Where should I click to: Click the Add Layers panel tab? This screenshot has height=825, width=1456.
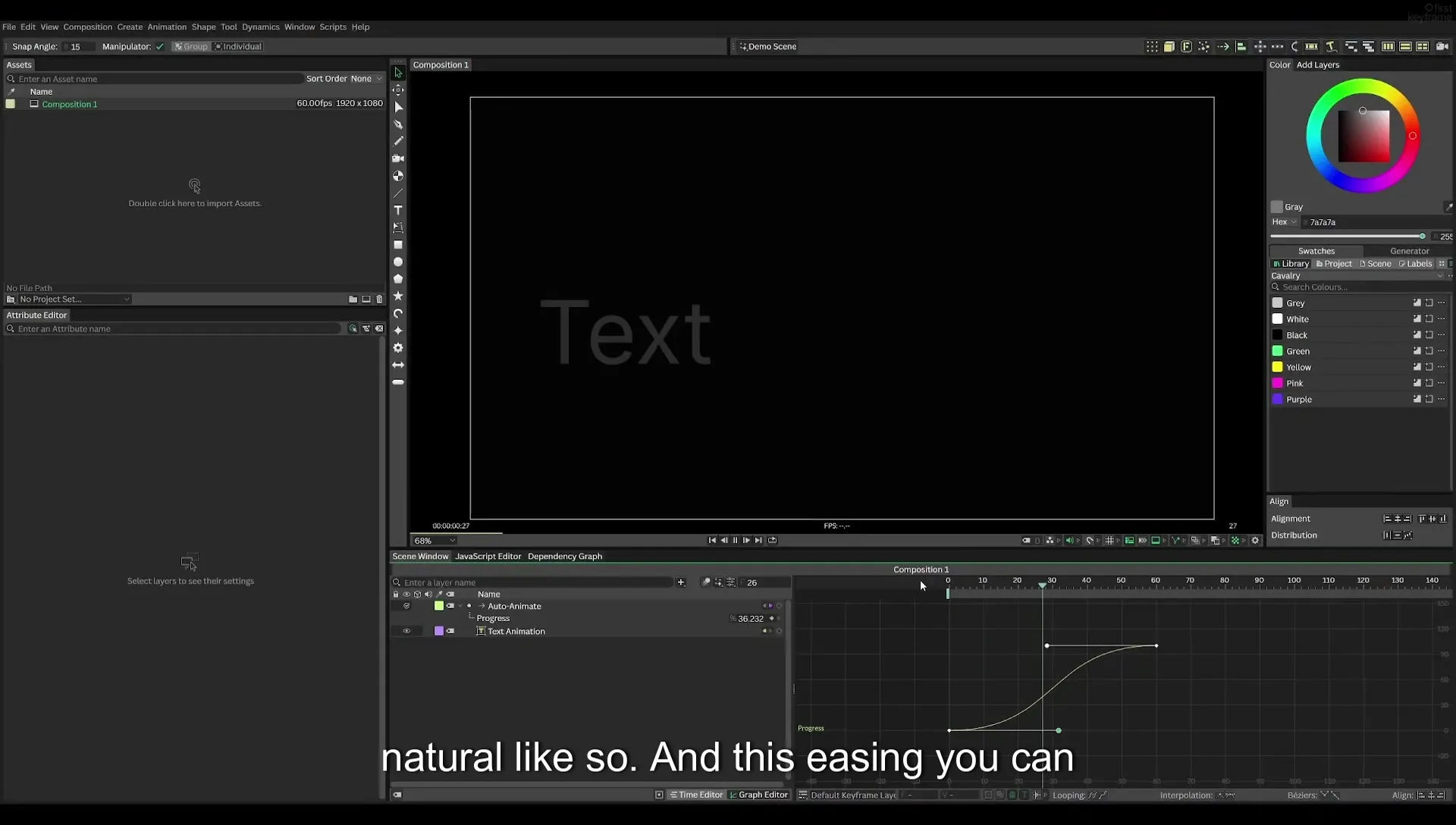coord(1318,65)
